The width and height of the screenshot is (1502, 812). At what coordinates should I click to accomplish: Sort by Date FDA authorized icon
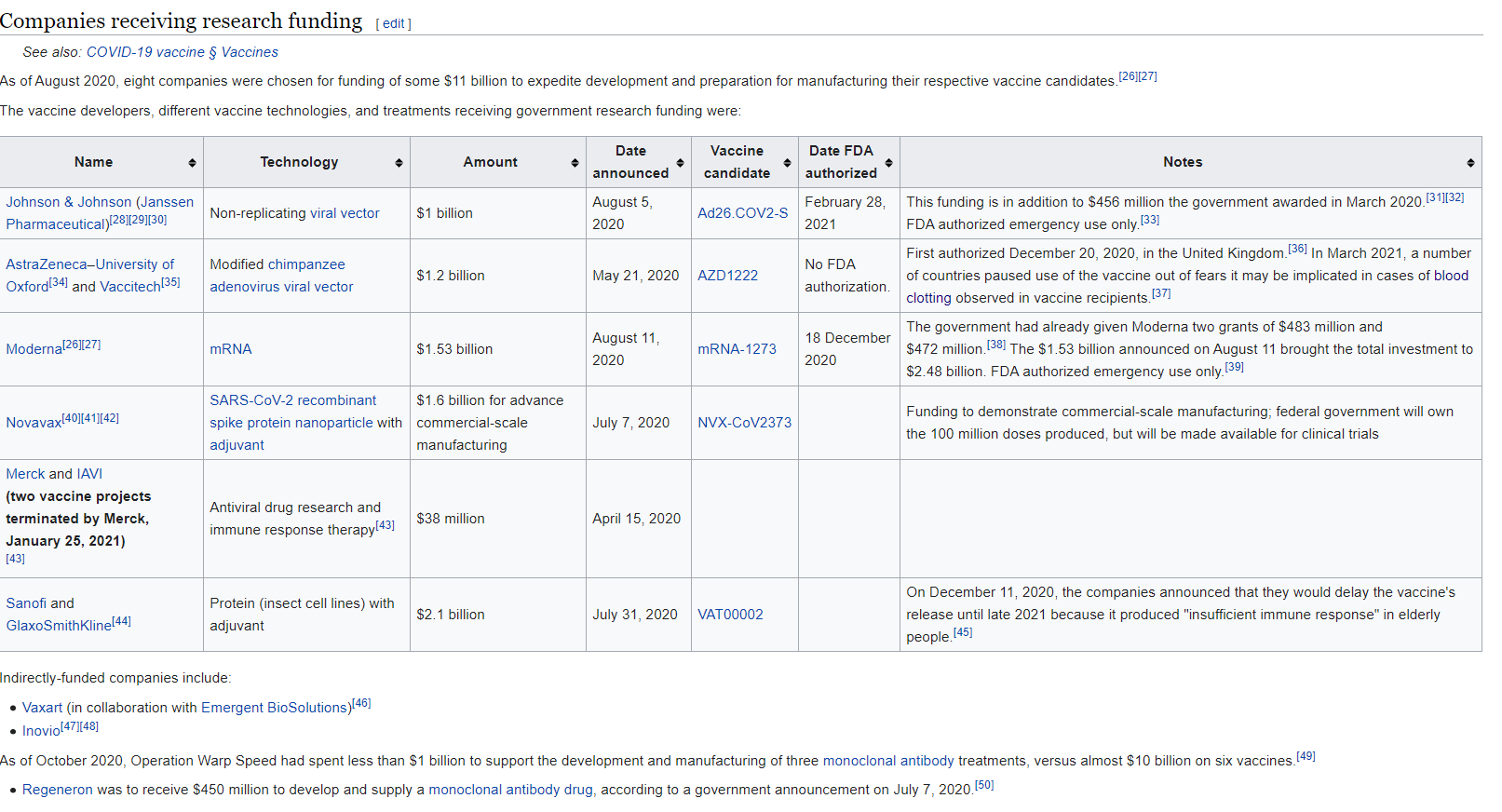coord(888,163)
